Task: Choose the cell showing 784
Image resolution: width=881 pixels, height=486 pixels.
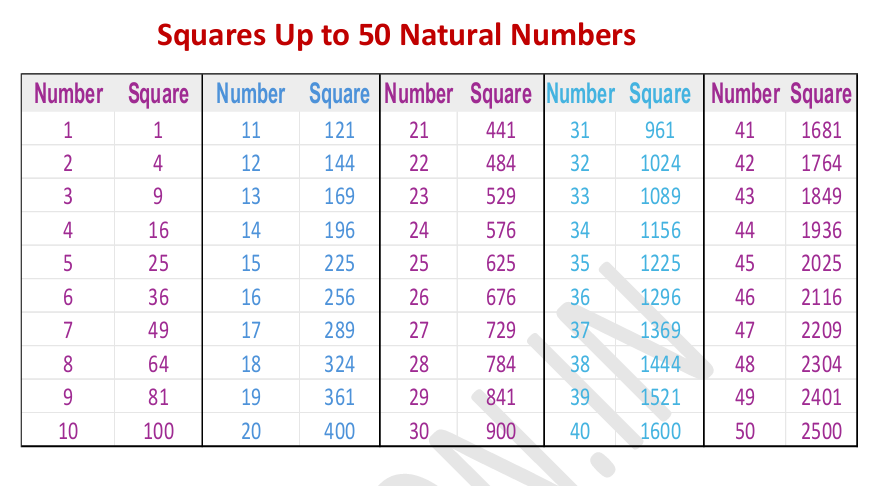Action: 501,364
